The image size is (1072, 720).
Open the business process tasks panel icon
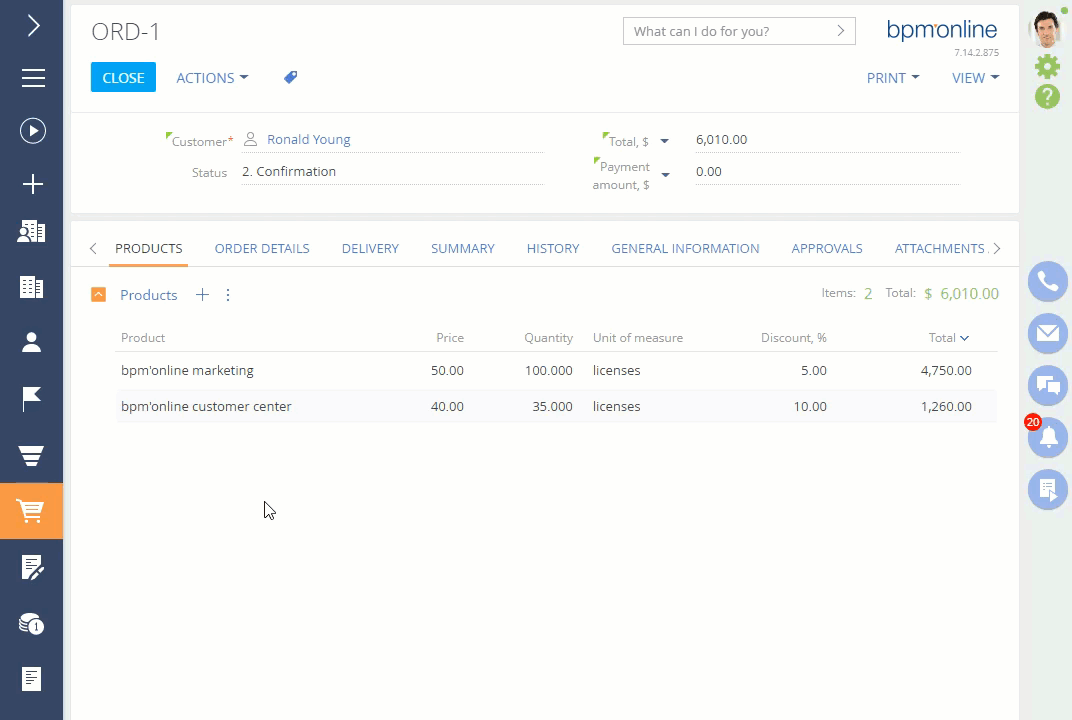click(x=1048, y=490)
